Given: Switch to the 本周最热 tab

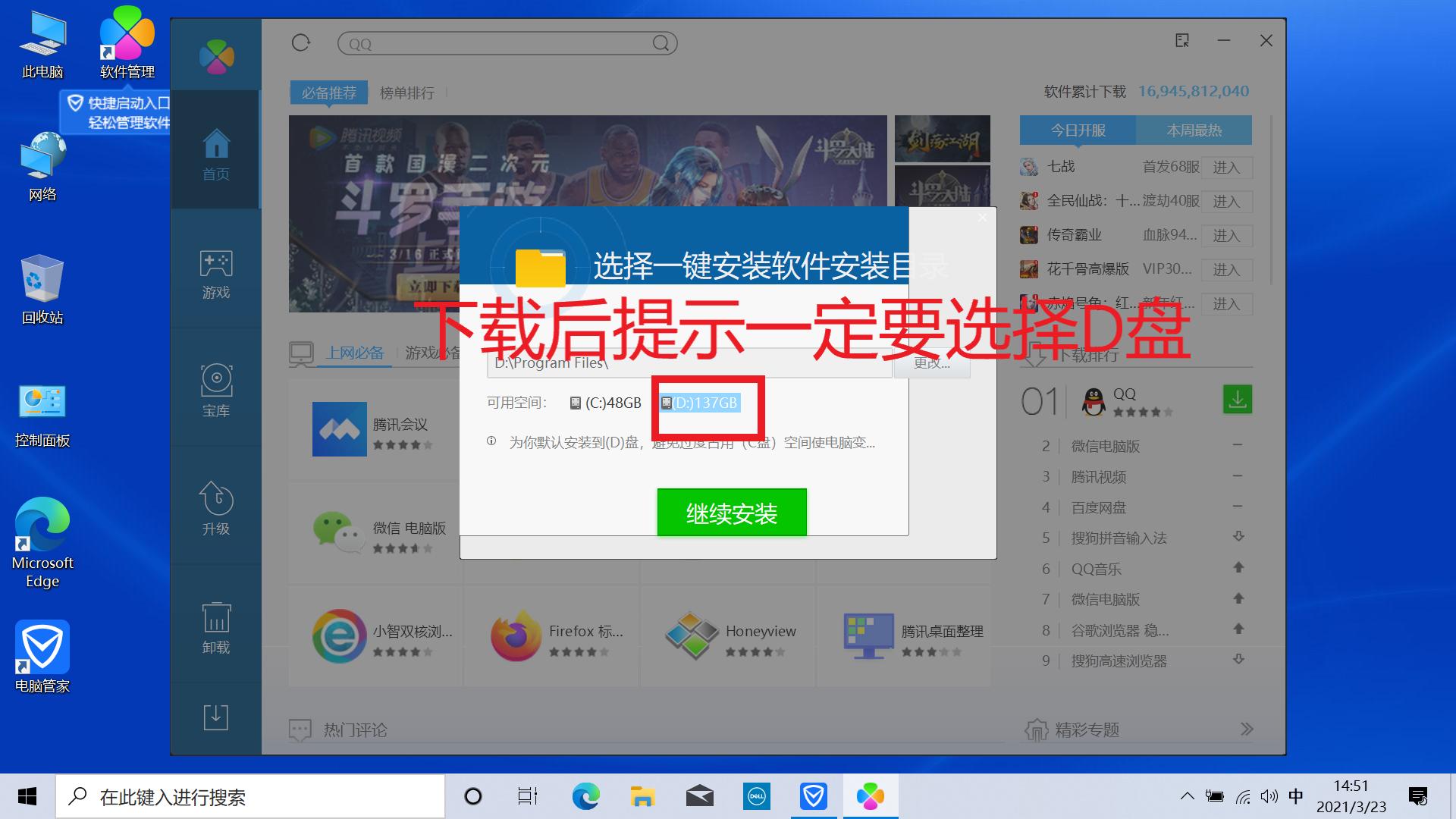Looking at the screenshot, I should click(1193, 130).
